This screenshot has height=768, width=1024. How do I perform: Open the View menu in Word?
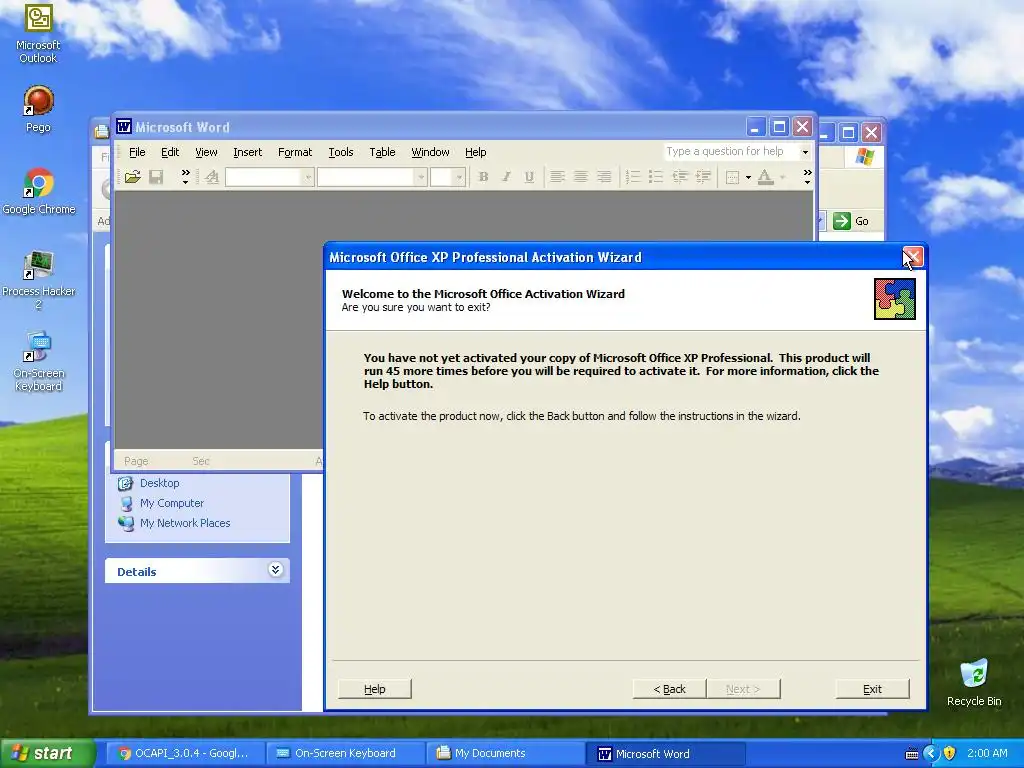click(206, 152)
